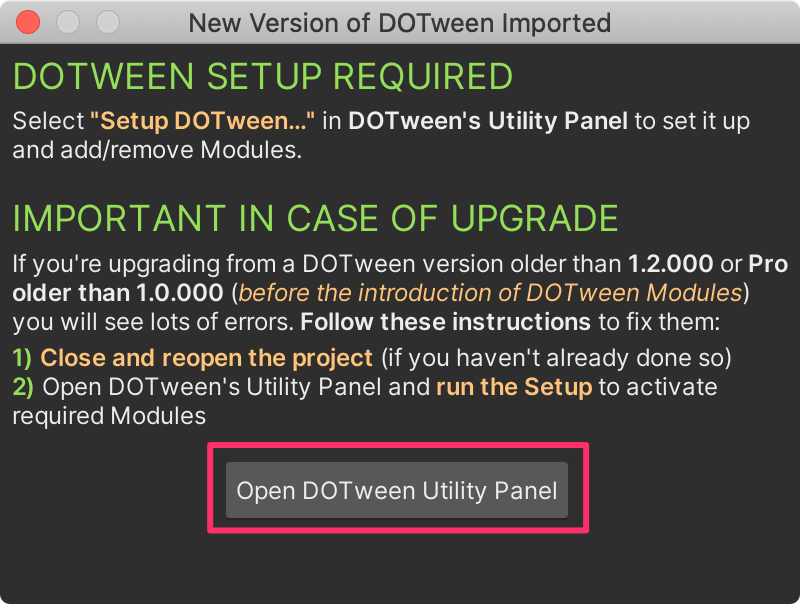Click the Open DOTween Utility Panel button
The image size is (800, 604).
click(x=397, y=490)
